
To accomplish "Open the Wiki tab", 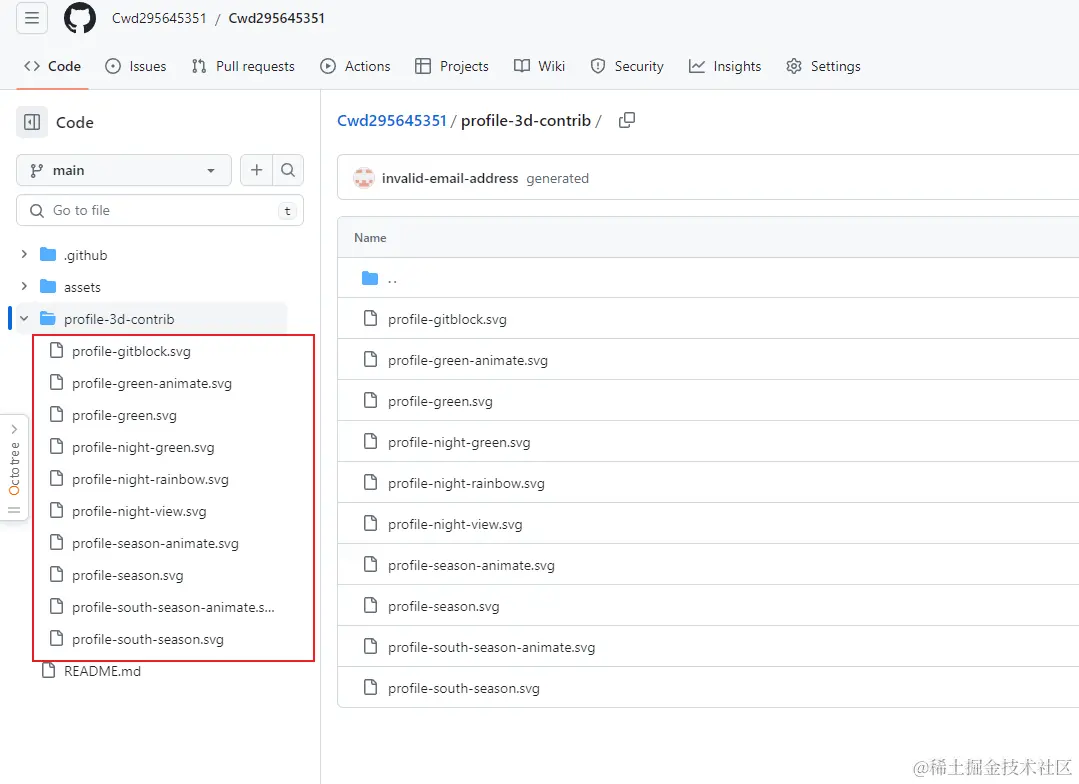I will 540,66.
